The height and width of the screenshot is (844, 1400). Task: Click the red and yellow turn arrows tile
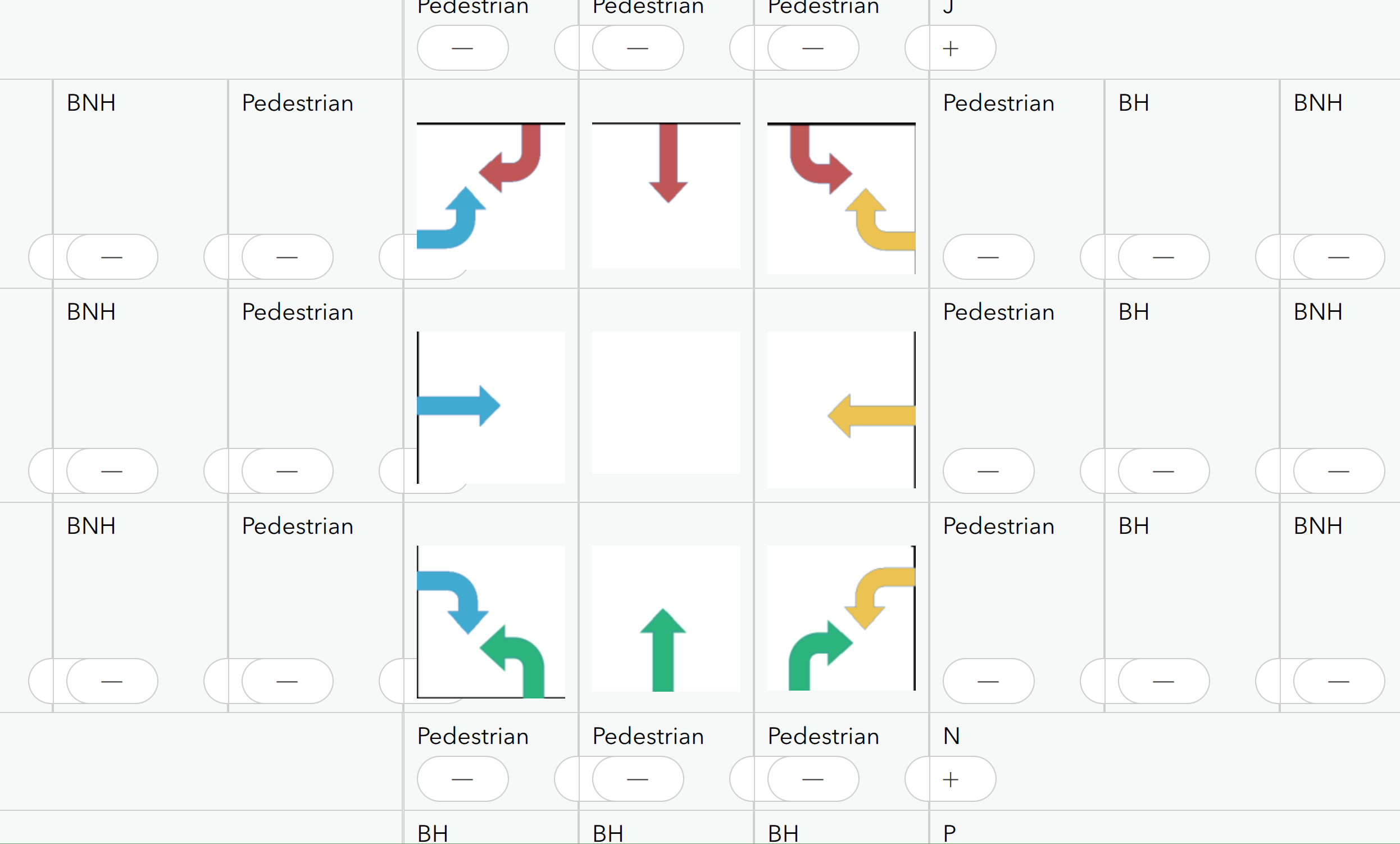(842, 198)
